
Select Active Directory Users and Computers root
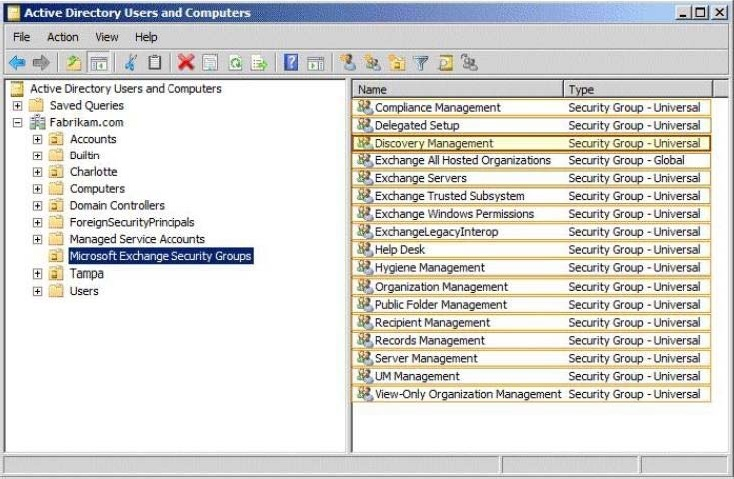pyautogui.click(x=125, y=88)
